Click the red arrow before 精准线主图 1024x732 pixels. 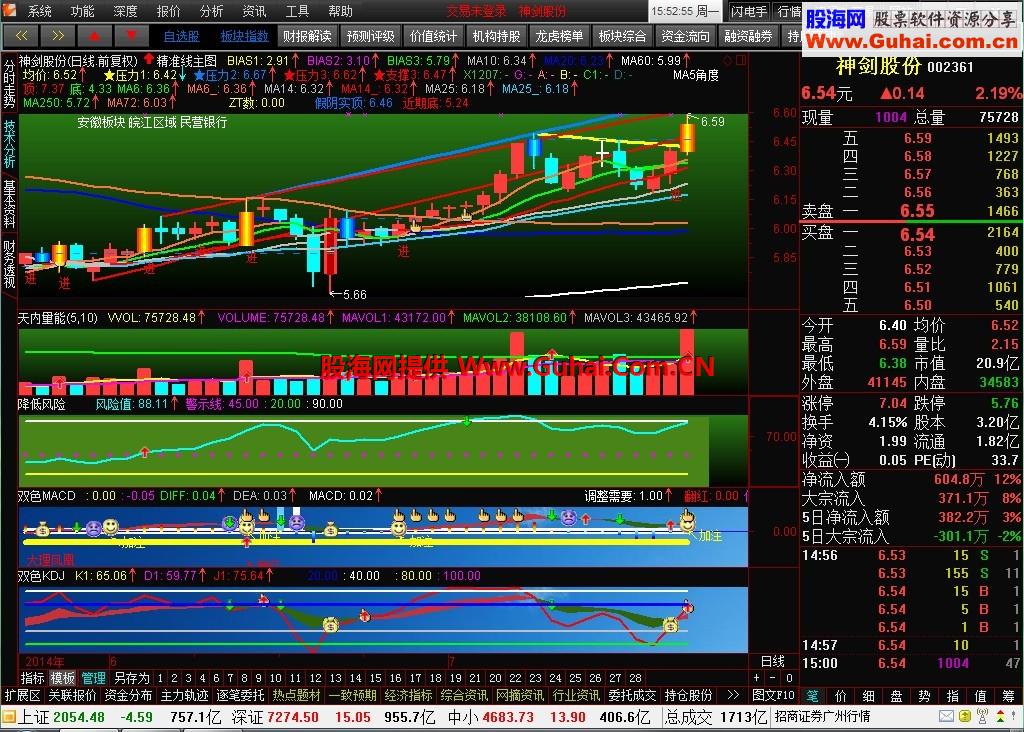tap(148, 59)
